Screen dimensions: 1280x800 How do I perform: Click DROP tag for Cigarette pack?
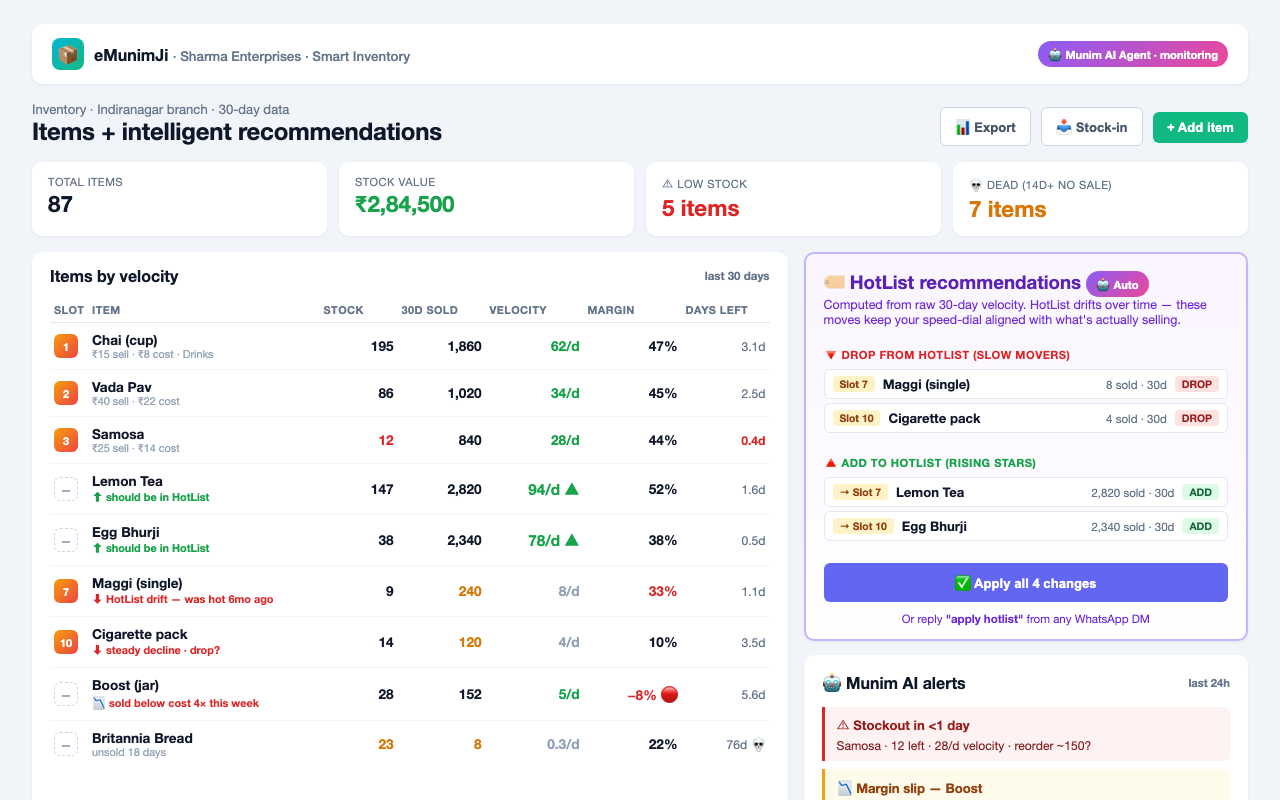(x=1197, y=418)
